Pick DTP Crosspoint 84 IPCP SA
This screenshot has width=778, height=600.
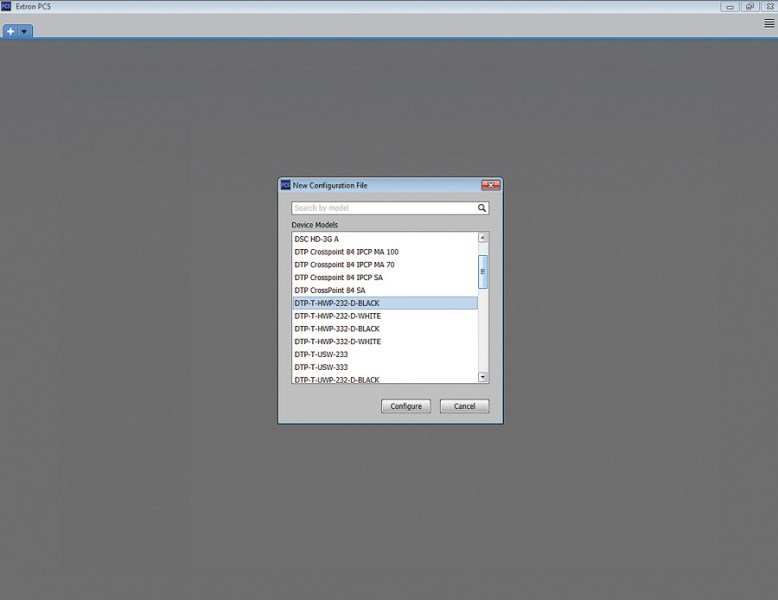pyautogui.click(x=385, y=277)
